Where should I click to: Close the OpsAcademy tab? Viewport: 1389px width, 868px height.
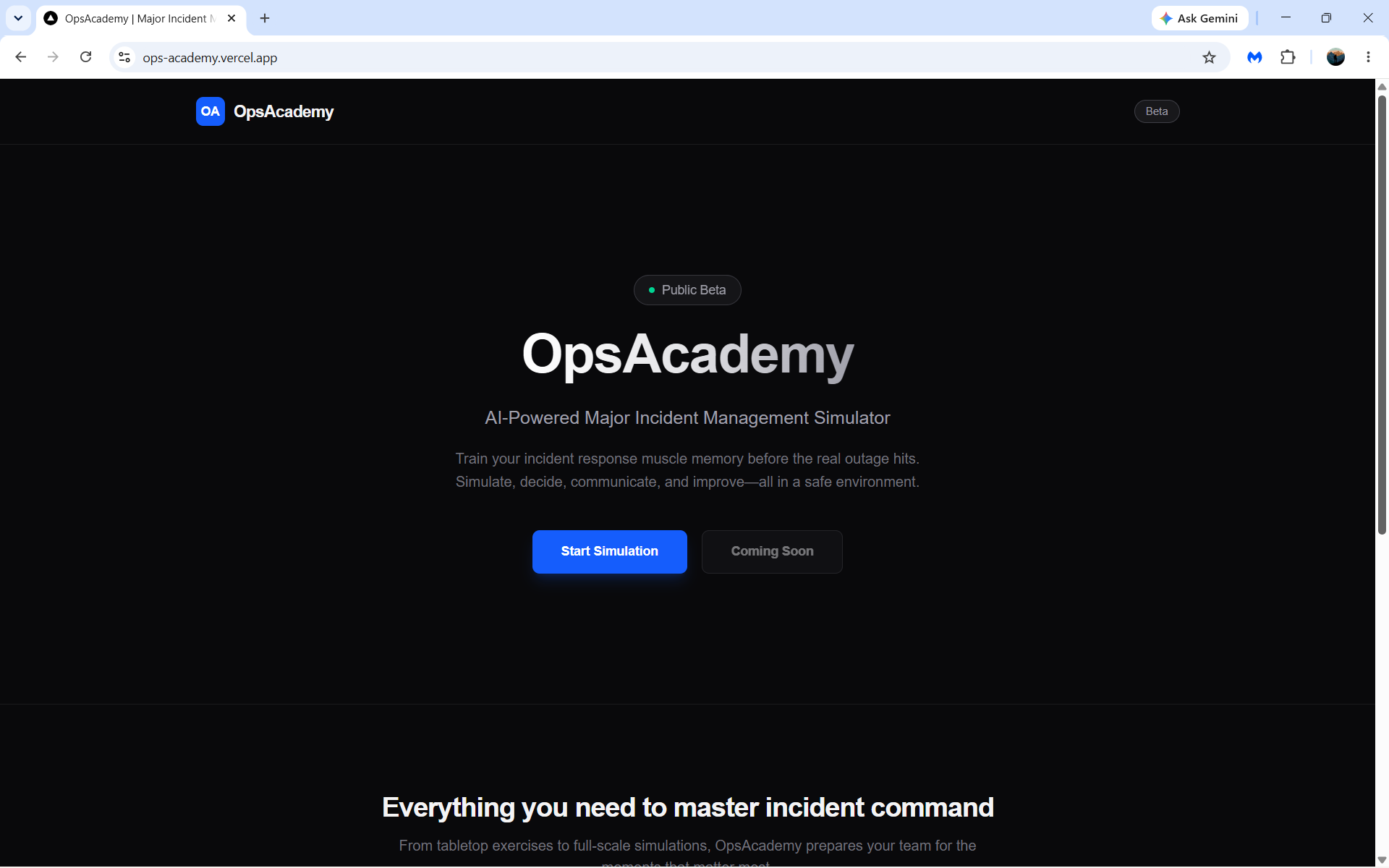[x=231, y=18]
